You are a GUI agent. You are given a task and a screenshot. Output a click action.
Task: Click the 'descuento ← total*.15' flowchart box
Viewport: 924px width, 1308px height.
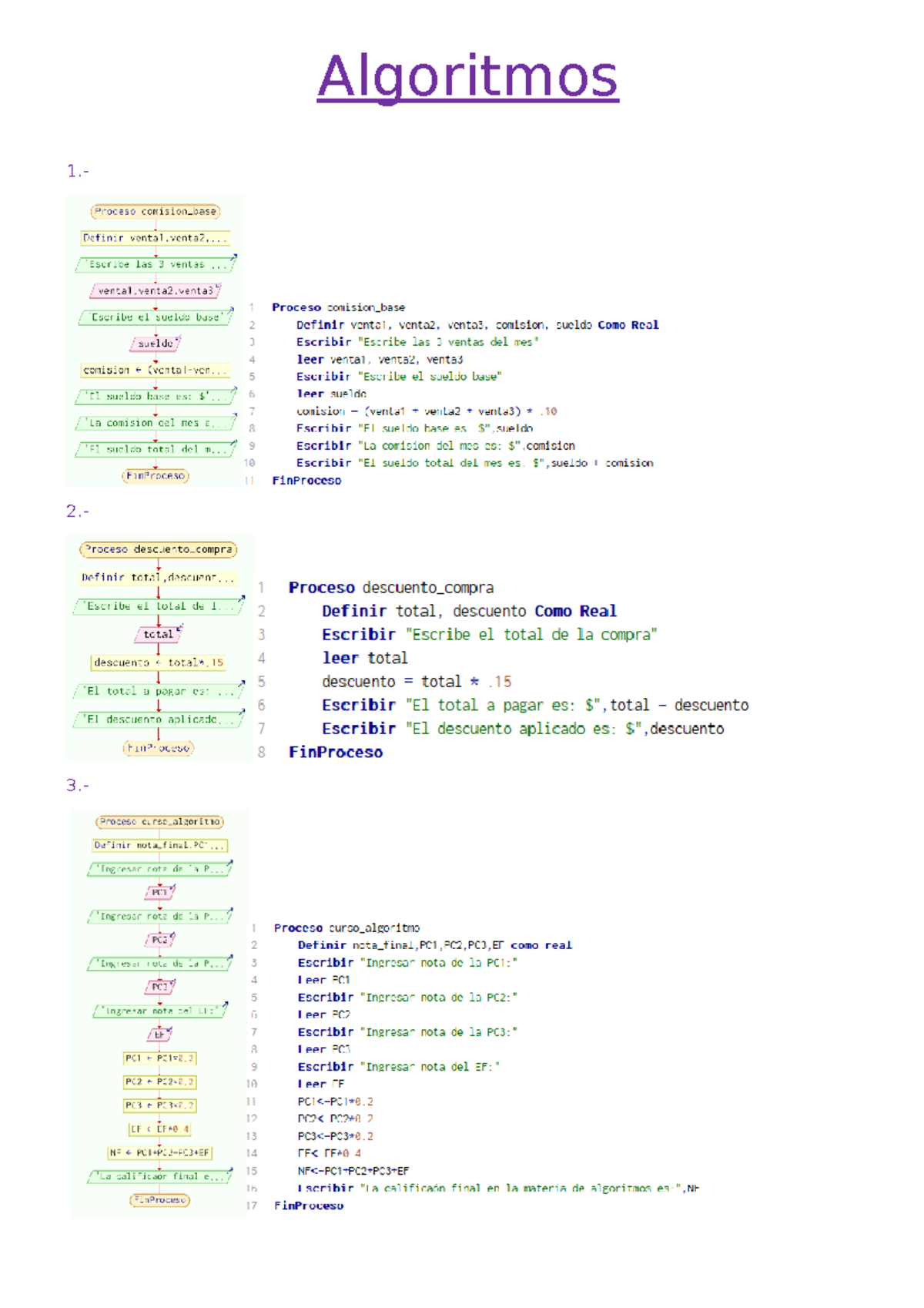pos(159,662)
